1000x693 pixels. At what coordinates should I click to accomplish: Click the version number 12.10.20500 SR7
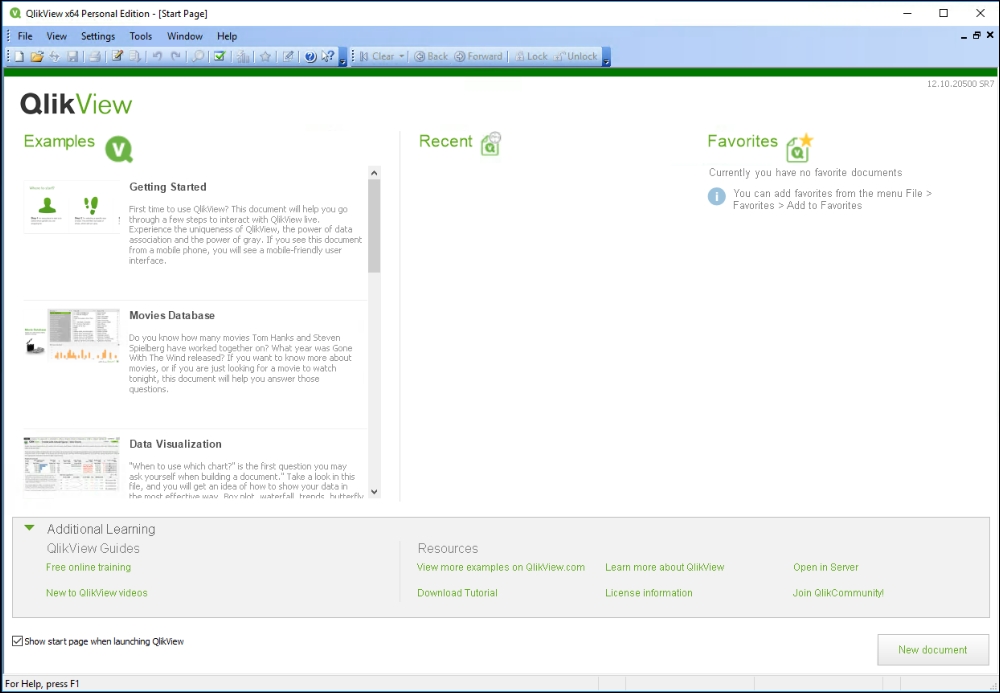960,84
